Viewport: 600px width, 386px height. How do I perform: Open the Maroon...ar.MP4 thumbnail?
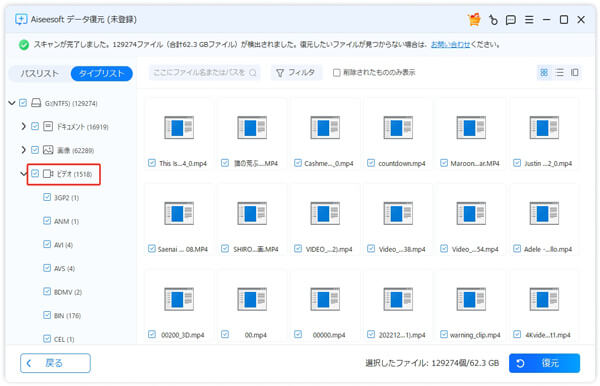click(471, 127)
